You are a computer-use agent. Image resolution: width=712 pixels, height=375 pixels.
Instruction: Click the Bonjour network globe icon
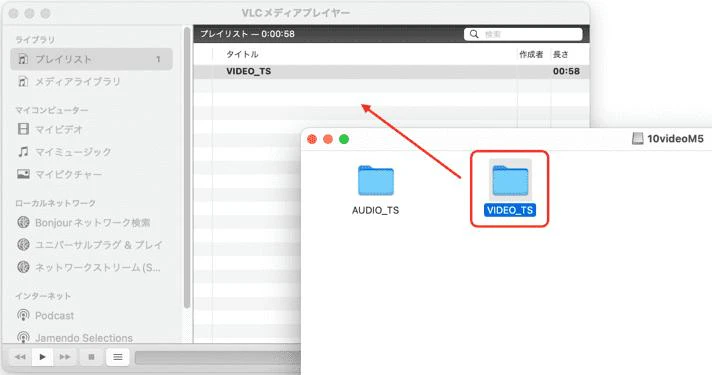pyautogui.click(x=23, y=222)
